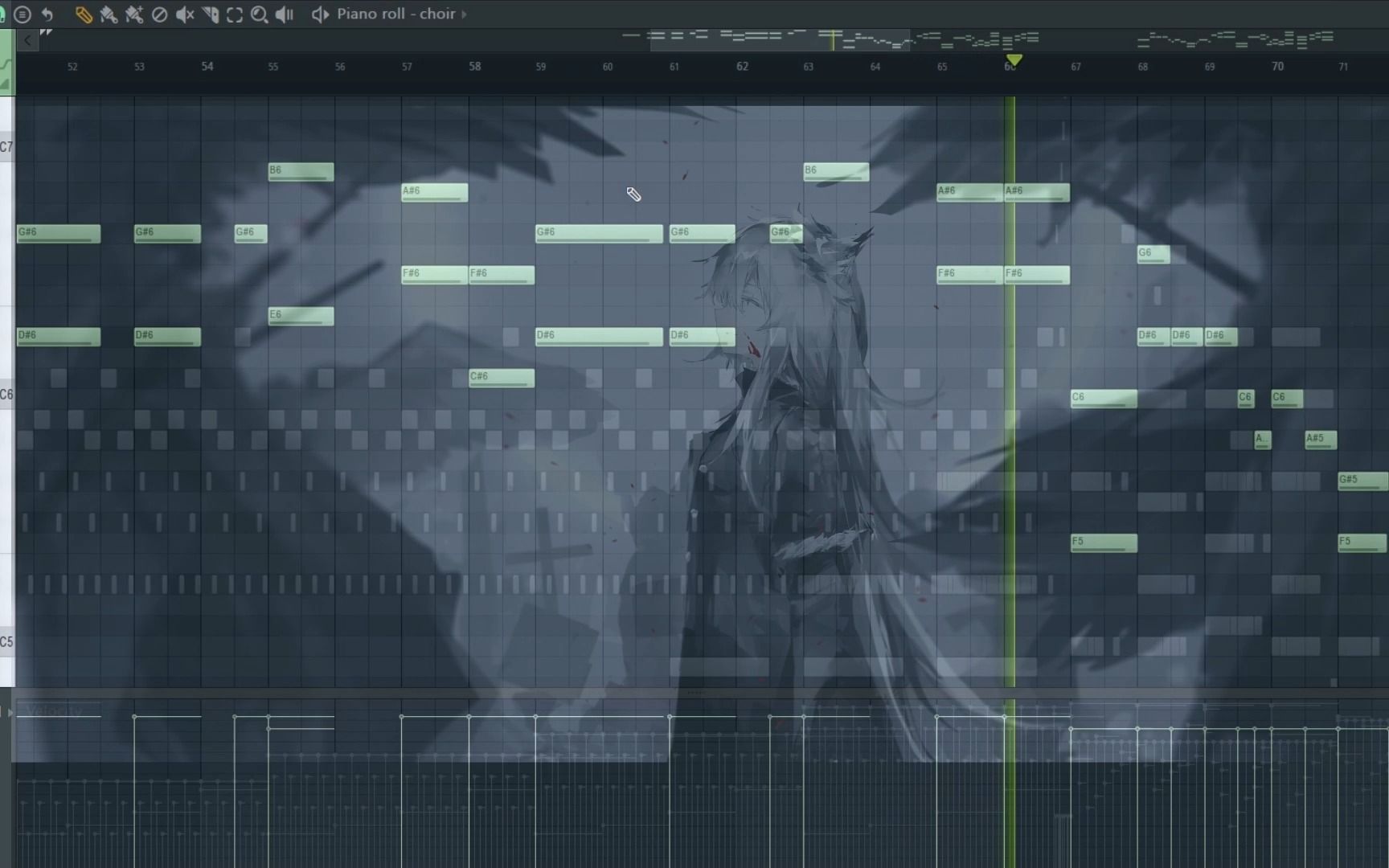Viewport: 1389px width, 868px height.
Task: Click the playhead marker on the timeline
Action: coord(1014,60)
